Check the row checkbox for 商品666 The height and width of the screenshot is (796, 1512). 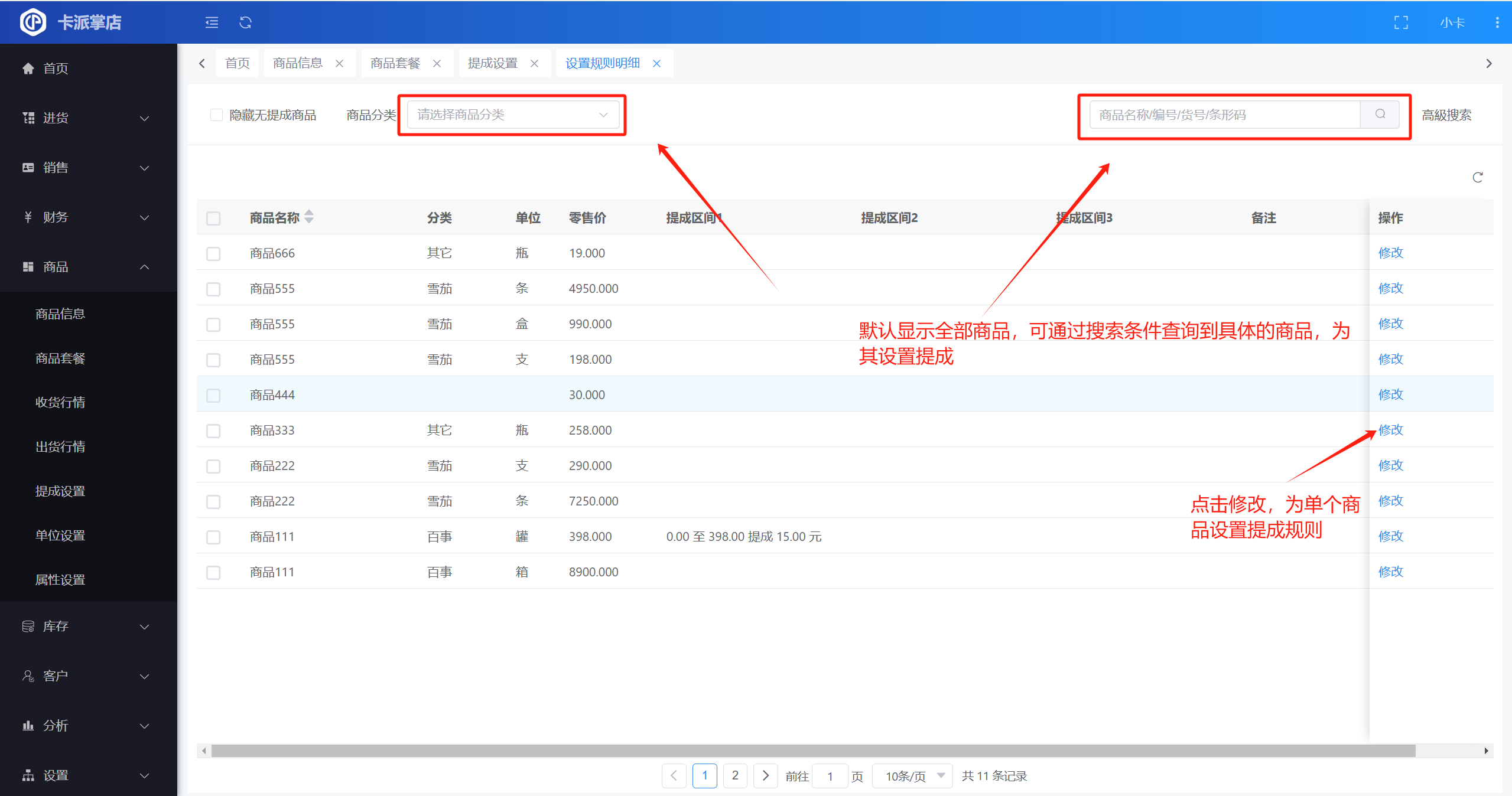(213, 253)
